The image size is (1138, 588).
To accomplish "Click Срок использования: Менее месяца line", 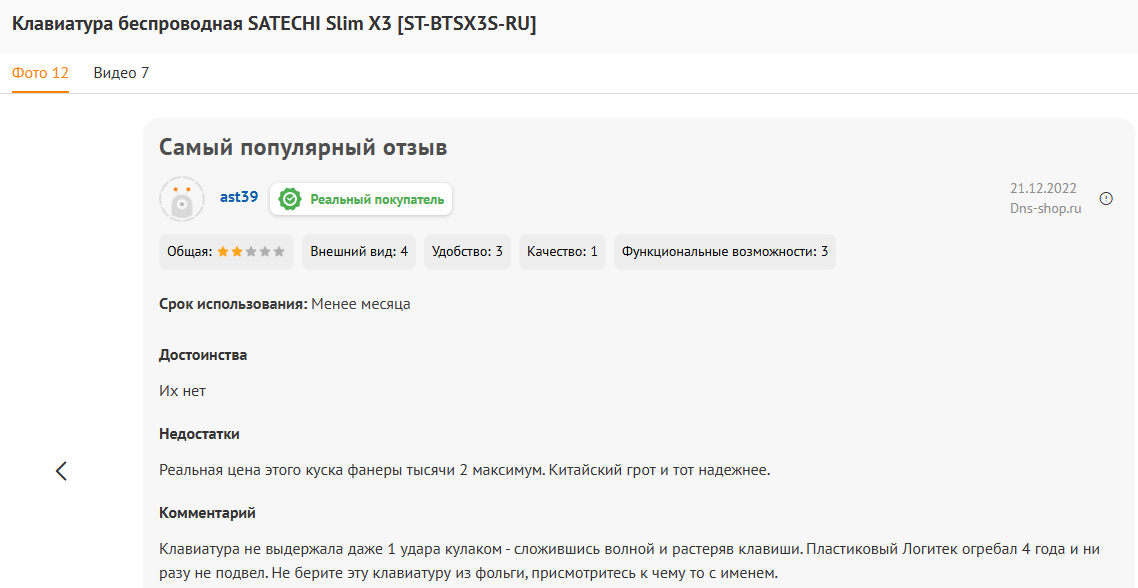I will point(284,304).
